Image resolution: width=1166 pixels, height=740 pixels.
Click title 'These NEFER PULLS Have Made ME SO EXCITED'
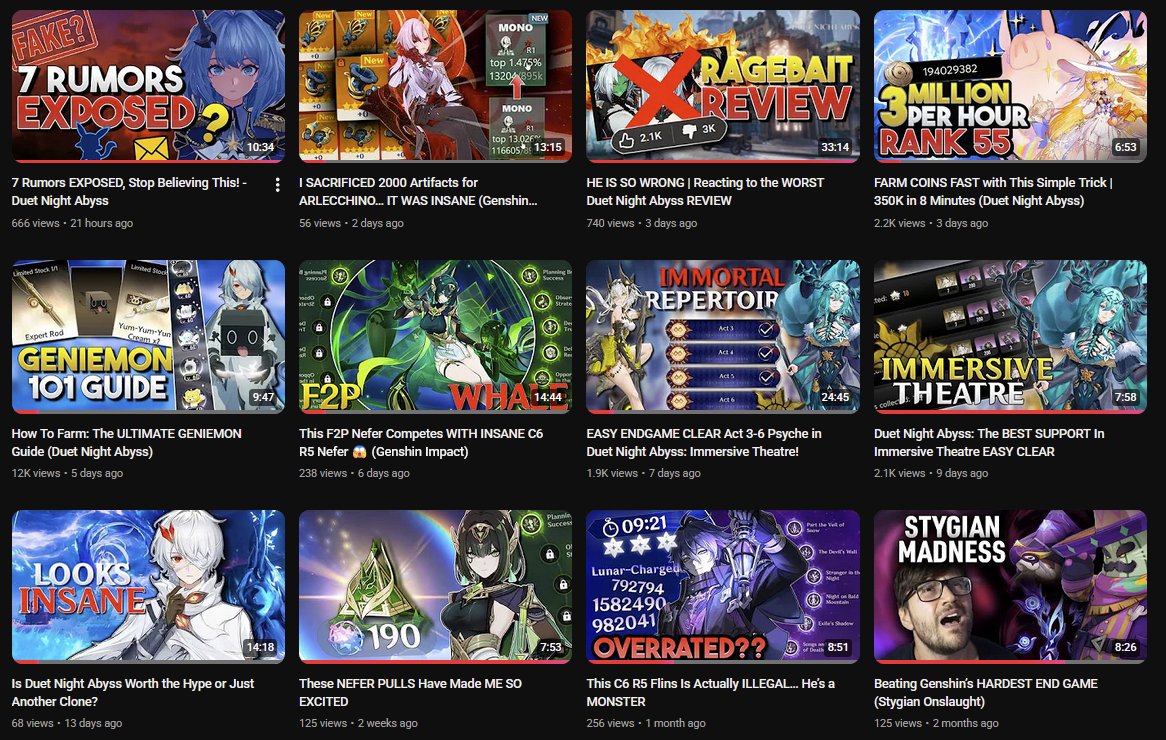coord(410,692)
